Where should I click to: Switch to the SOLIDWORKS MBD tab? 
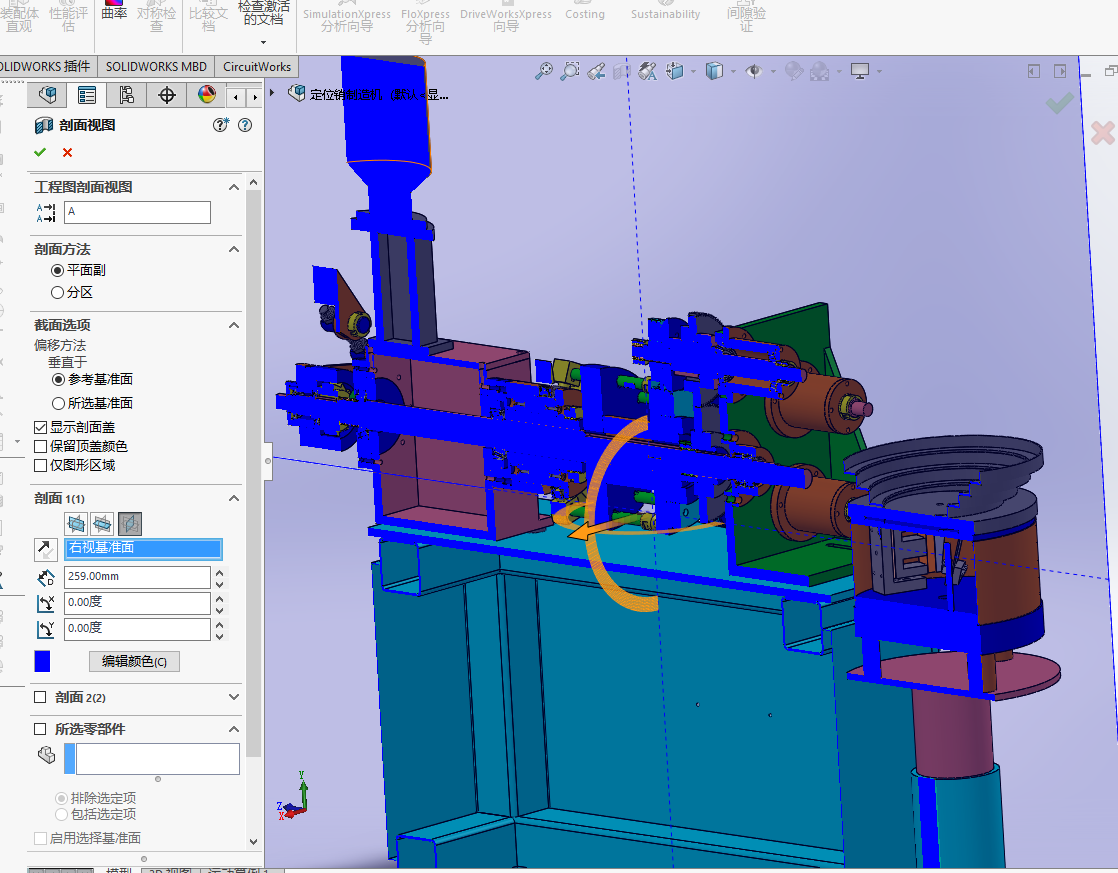coord(156,67)
